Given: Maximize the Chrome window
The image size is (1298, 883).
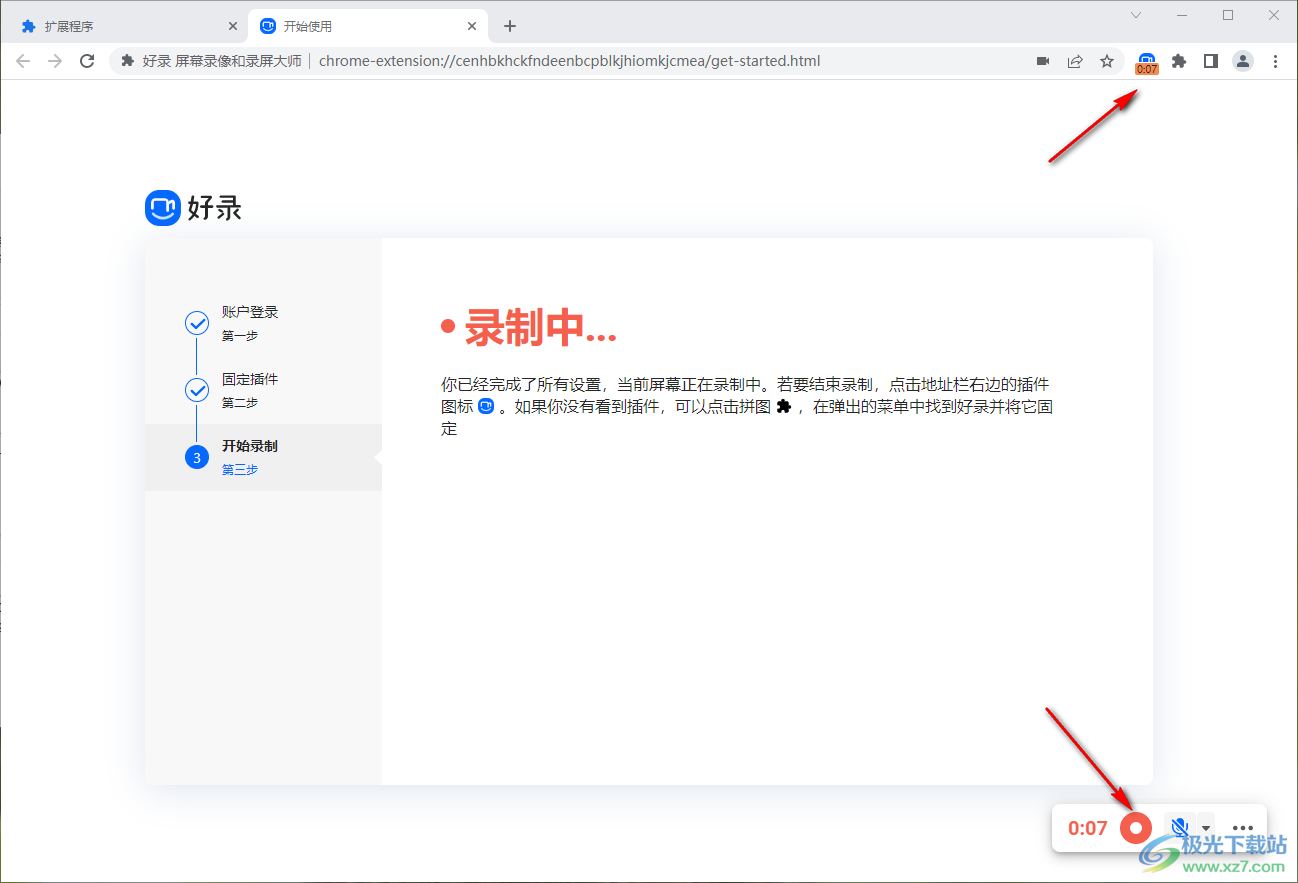Looking at the screenshot, I should (x=1228, y=15).
